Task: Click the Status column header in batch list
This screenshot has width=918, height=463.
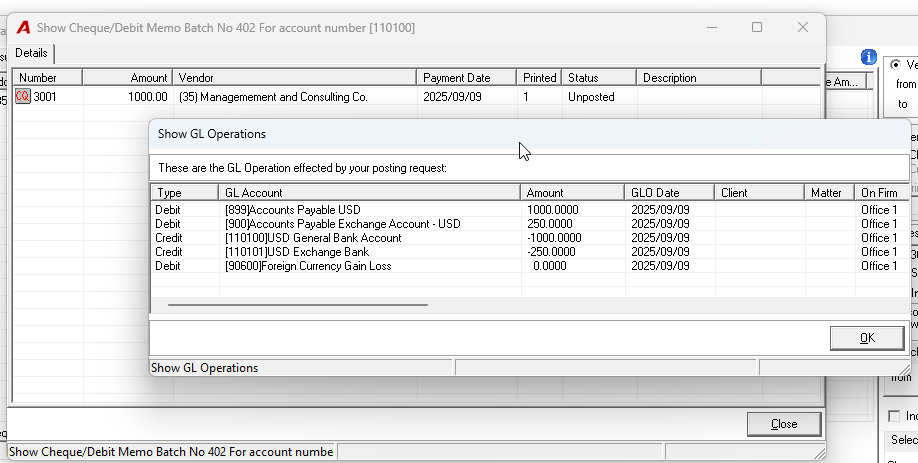Action: pyautogui.click(x=599, y=78)
